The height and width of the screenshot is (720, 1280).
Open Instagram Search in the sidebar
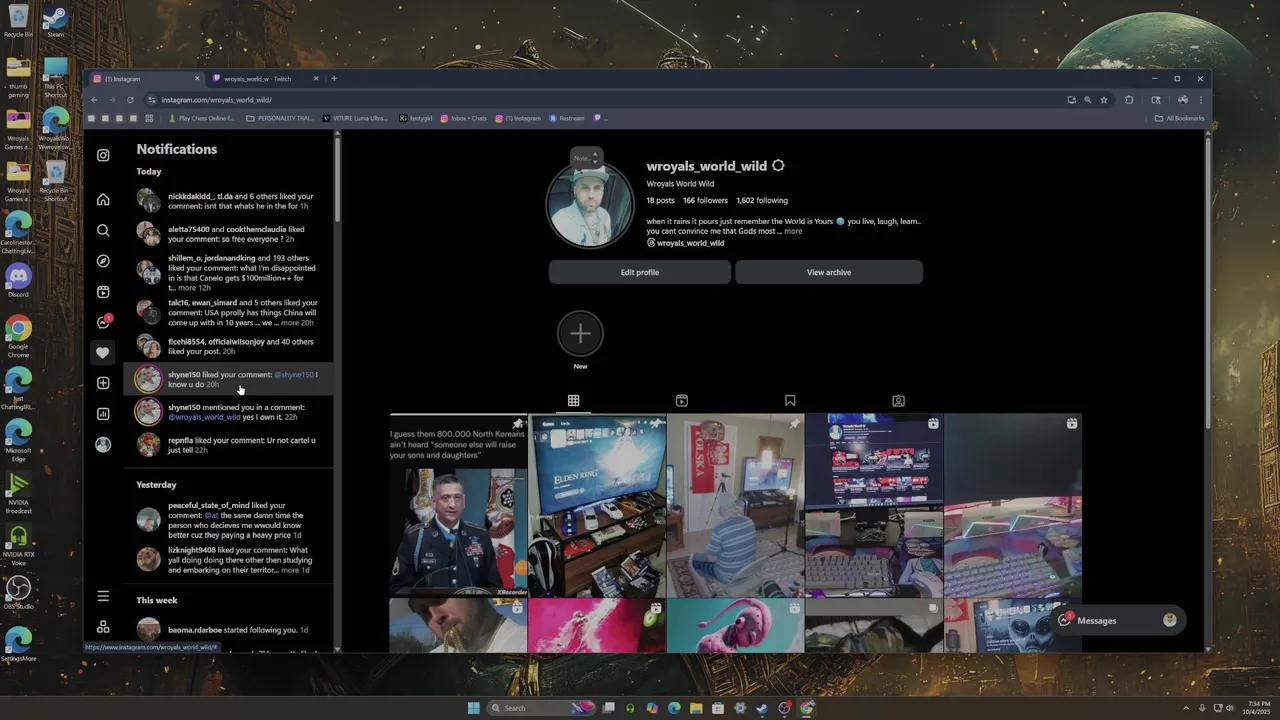pyautogui.click(x=103, y=230)
